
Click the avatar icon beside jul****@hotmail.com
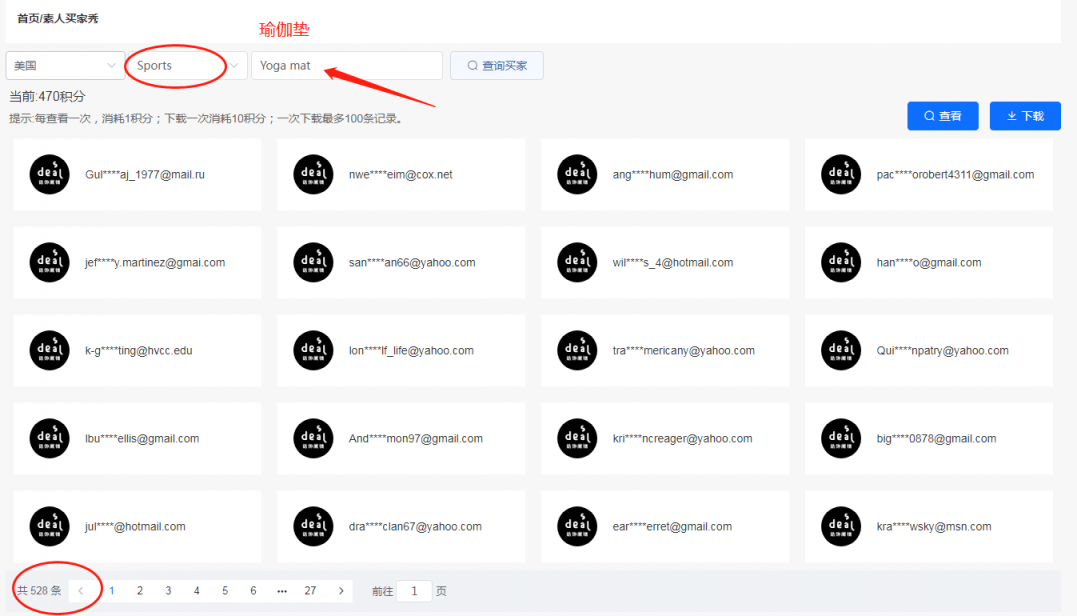click(49, 526)
